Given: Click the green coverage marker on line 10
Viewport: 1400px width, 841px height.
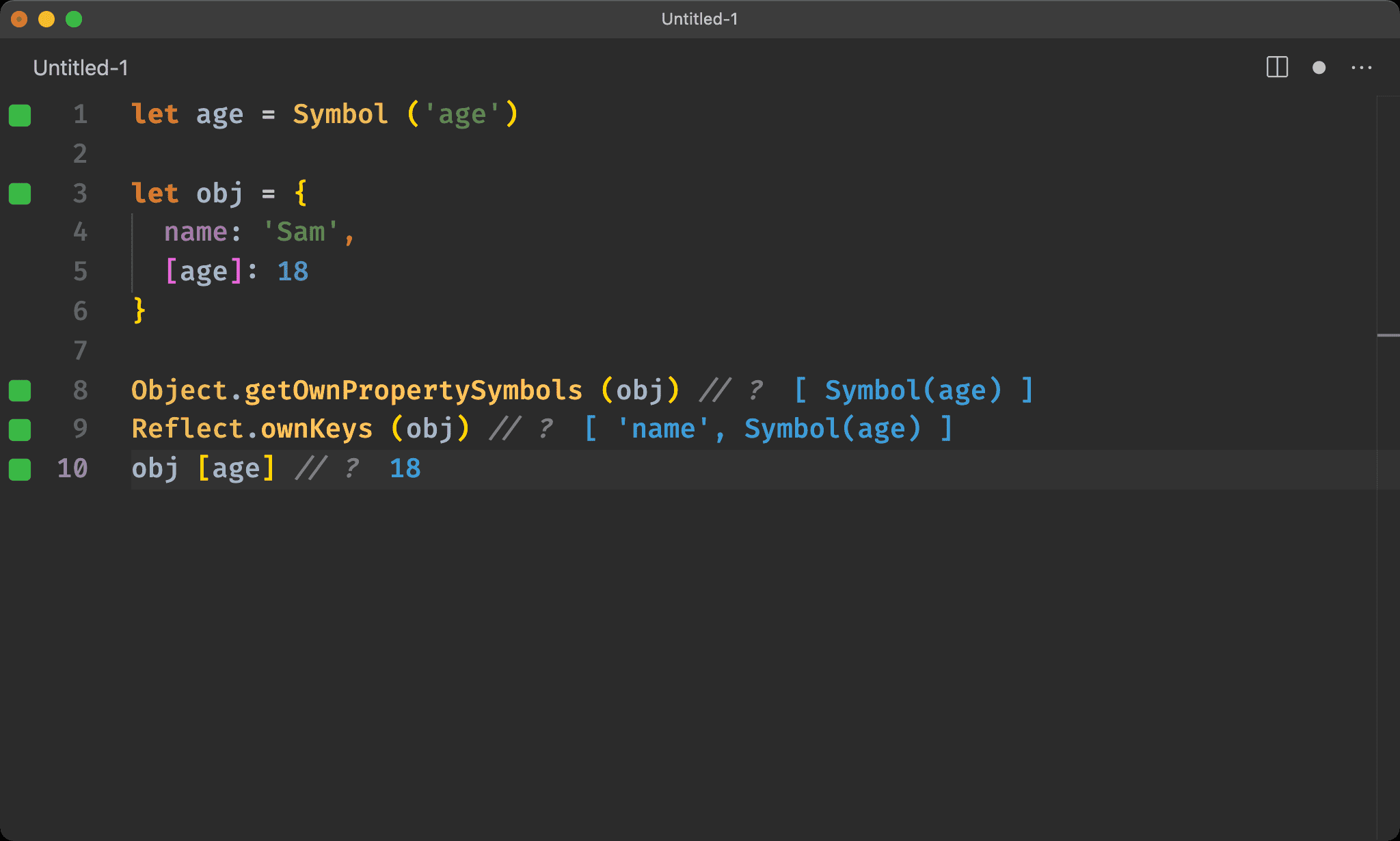Looking at the screenshot, I should click(20, 469).
